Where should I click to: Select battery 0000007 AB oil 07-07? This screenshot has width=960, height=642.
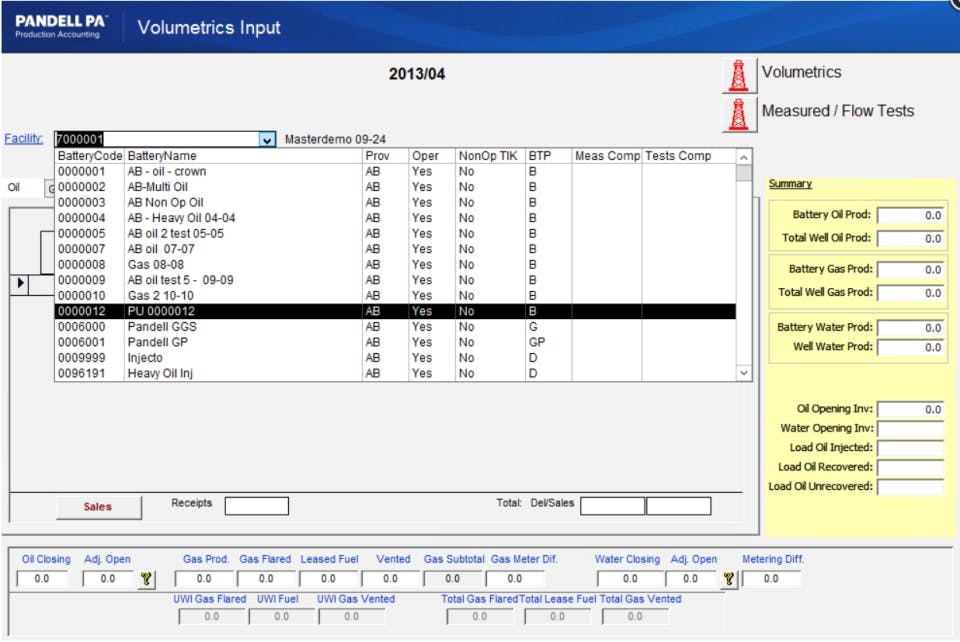(396, 249)
